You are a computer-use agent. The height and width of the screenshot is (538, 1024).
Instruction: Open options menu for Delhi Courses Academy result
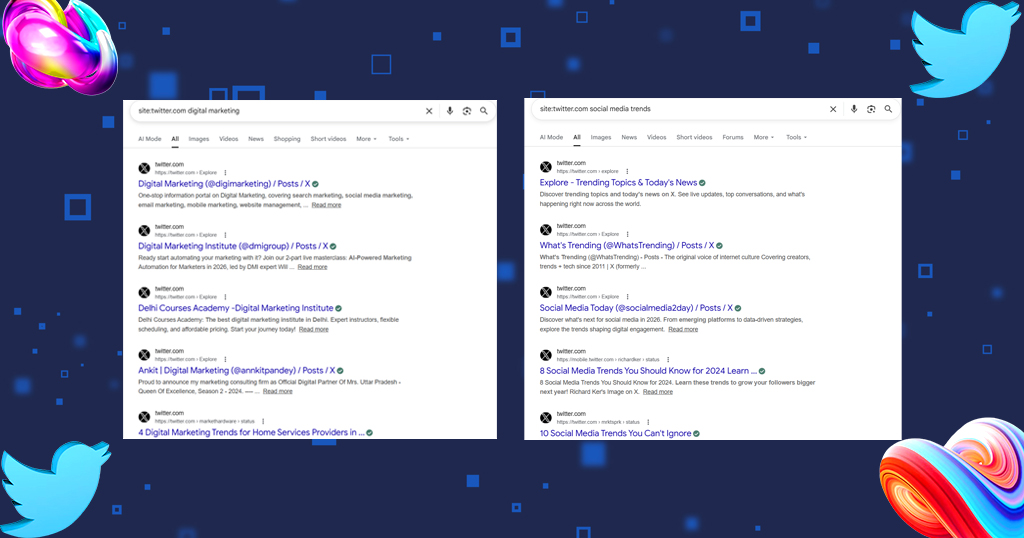225,297
